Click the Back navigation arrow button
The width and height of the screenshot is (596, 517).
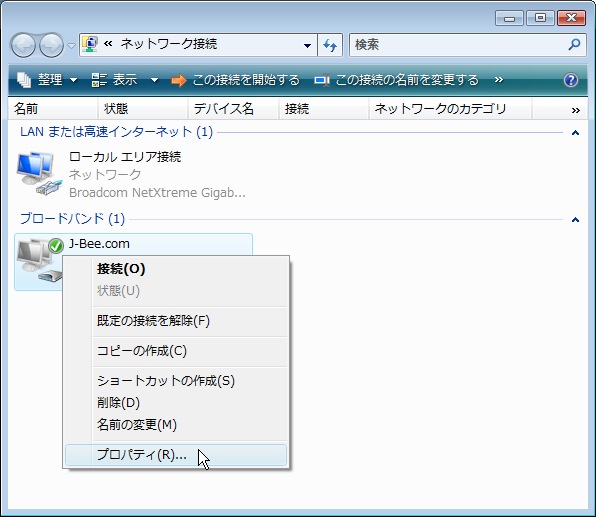[x=23, y=45]
